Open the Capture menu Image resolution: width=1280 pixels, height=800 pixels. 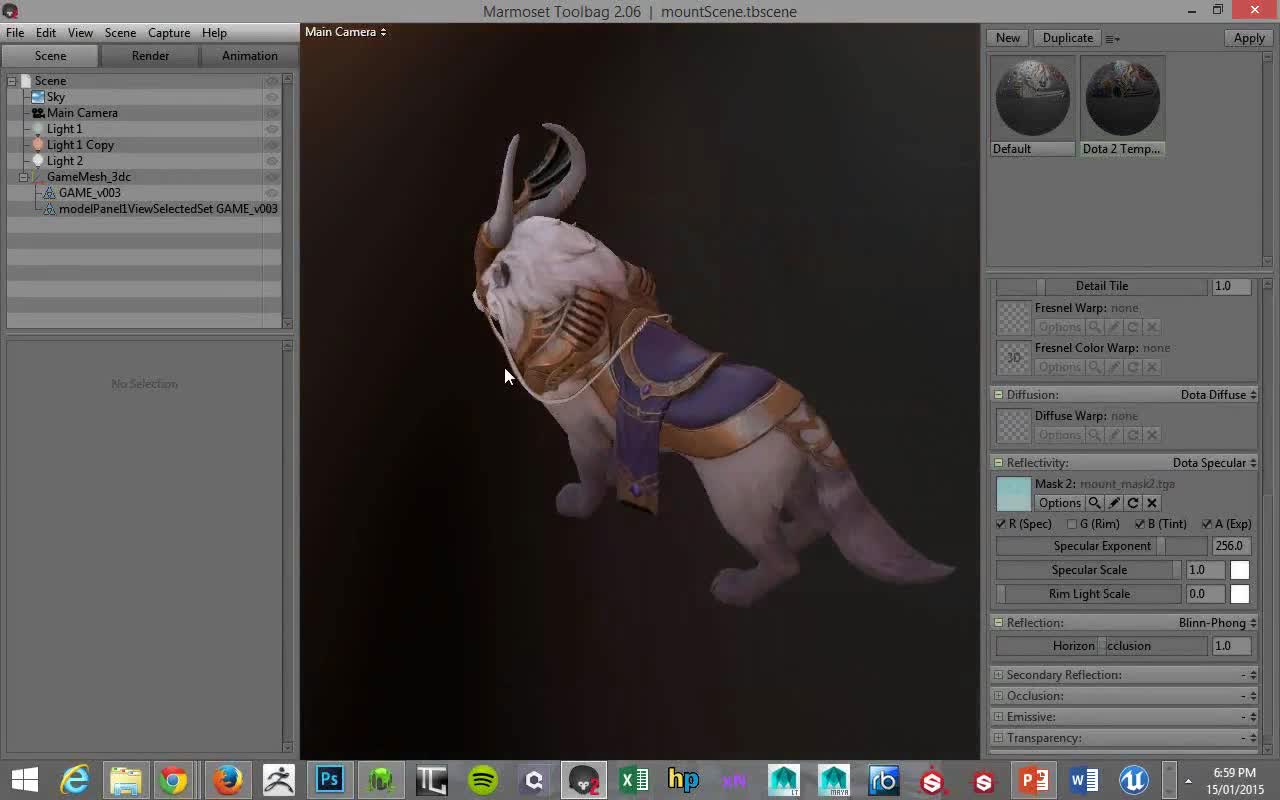tap(168, 33)
